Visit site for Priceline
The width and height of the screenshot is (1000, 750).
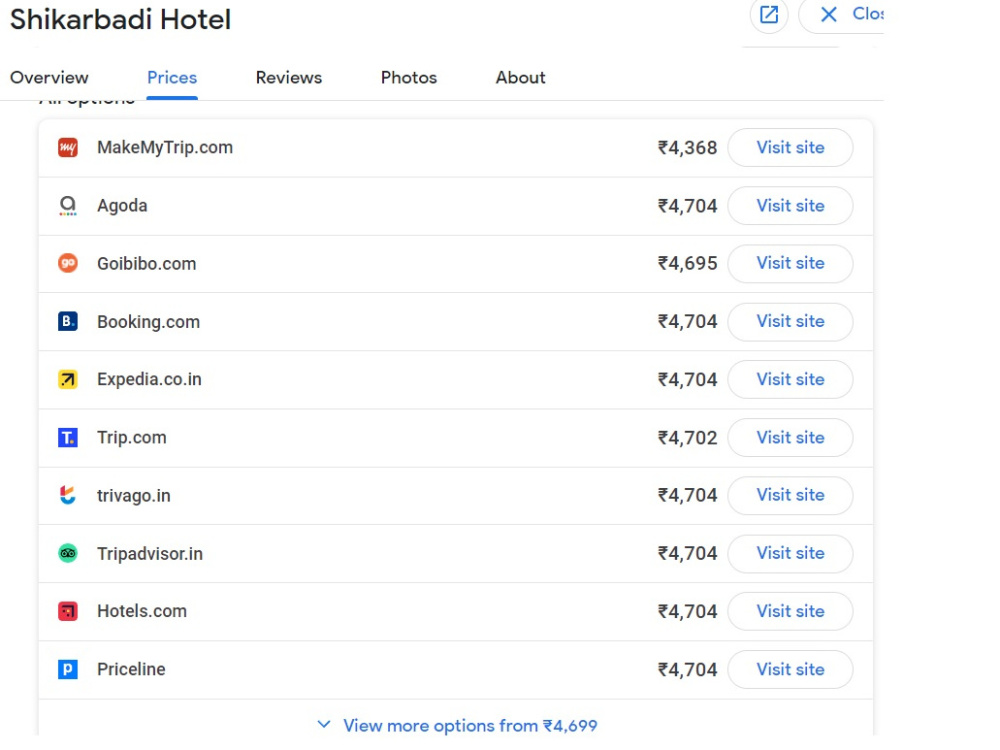click(x=790, y=670)
